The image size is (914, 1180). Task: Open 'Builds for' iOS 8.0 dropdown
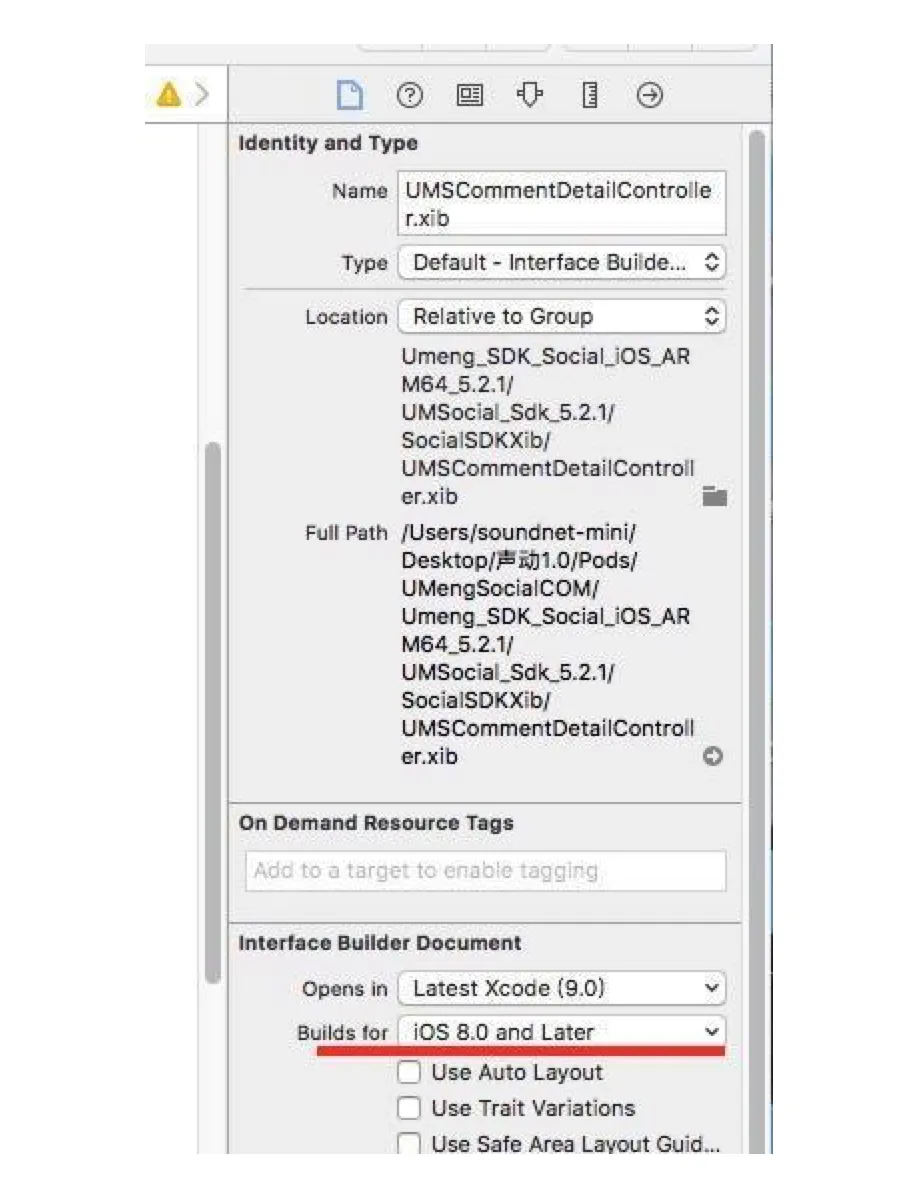point(562,1031)
